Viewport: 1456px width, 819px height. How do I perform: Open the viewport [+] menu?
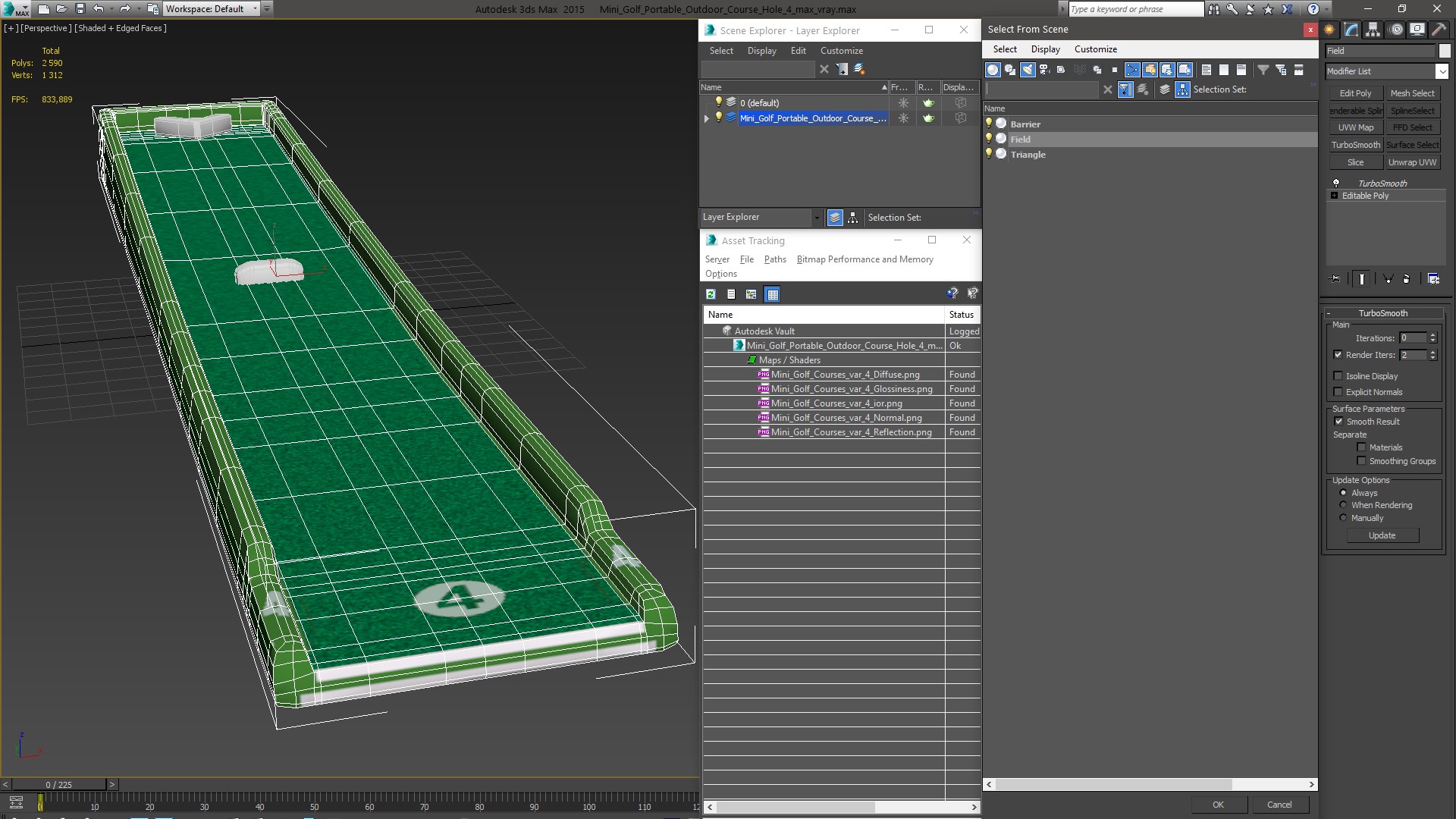coord(11,28)
